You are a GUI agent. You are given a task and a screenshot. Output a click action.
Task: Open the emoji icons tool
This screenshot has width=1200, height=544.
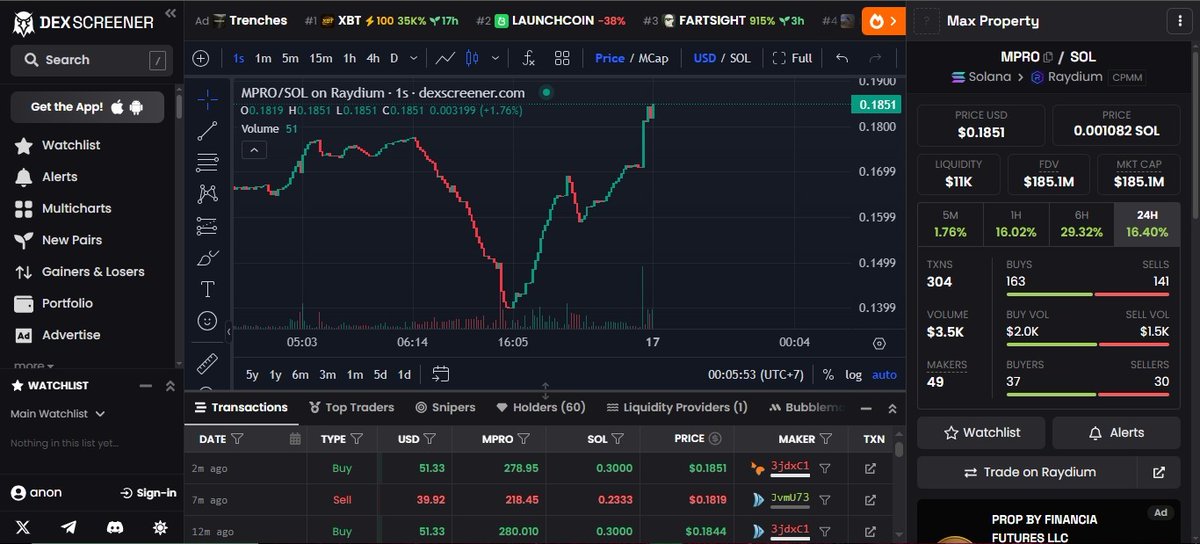pos(207,321)
